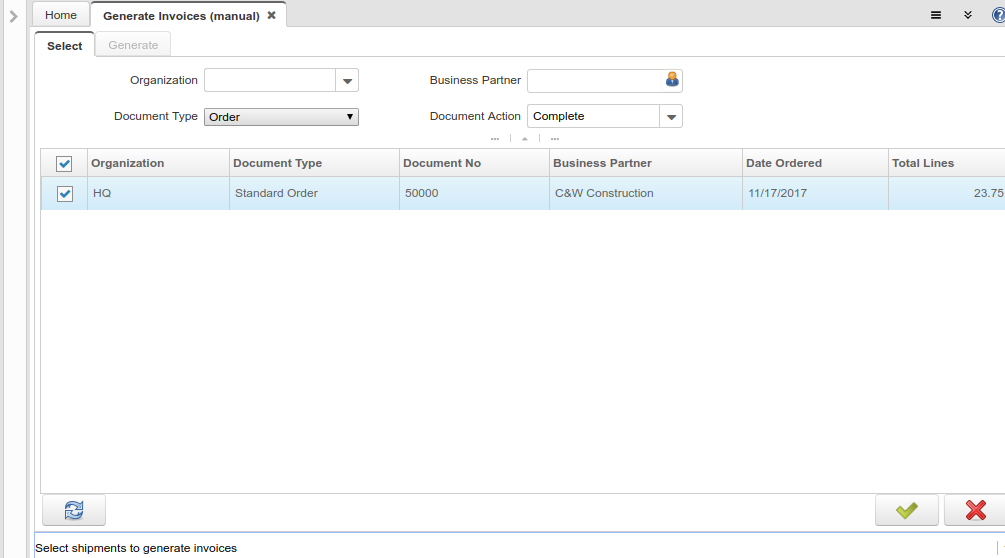Expand the left side navigation panel
Image resolution: width=1005 pixels, height=558 pixels.
(13, 16)
